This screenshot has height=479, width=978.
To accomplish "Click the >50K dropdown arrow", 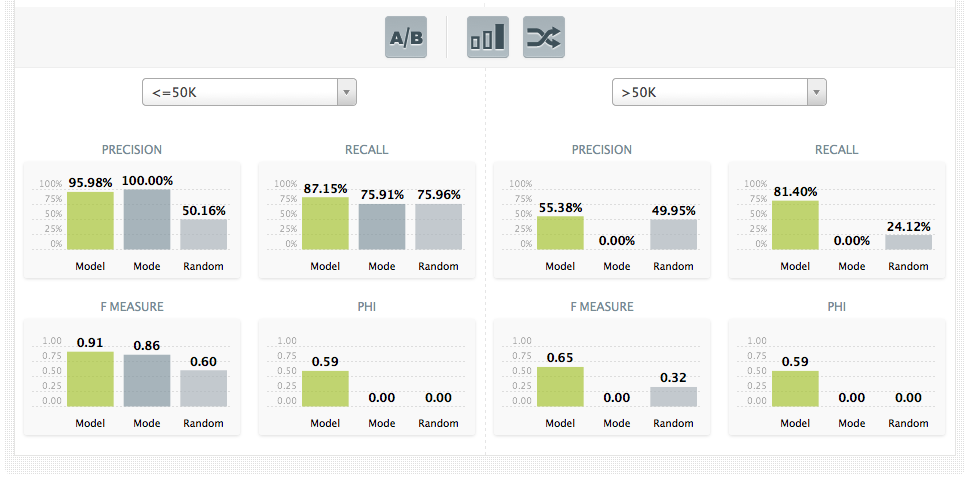I will (x=816, y=93).
